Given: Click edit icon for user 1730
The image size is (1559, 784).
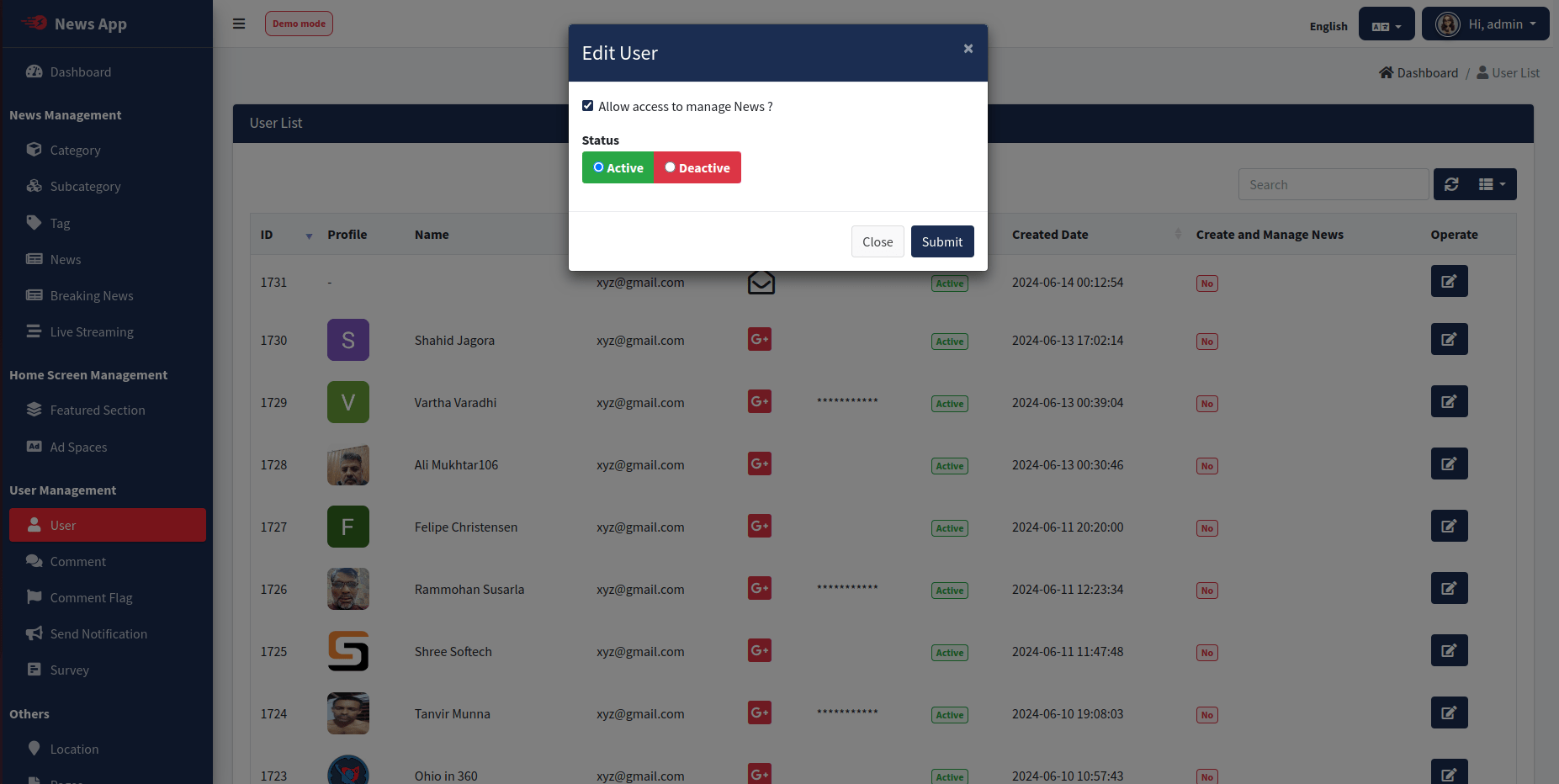Looking at the screenshot, I should point(1449,340).
